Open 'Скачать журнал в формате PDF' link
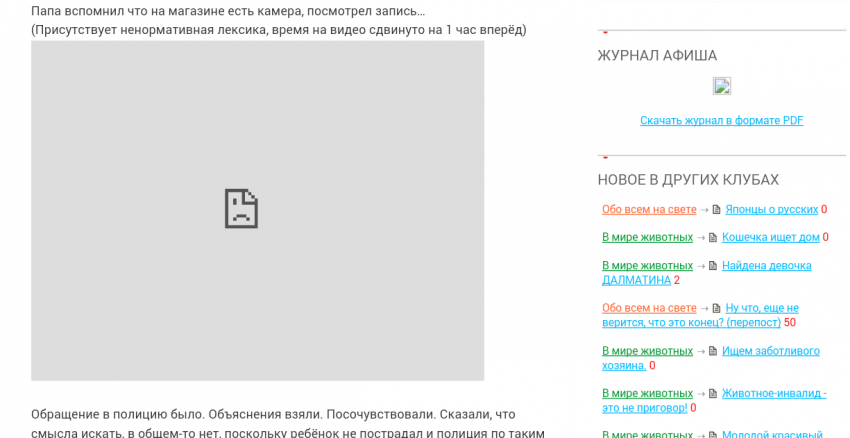 click(721, 121)
